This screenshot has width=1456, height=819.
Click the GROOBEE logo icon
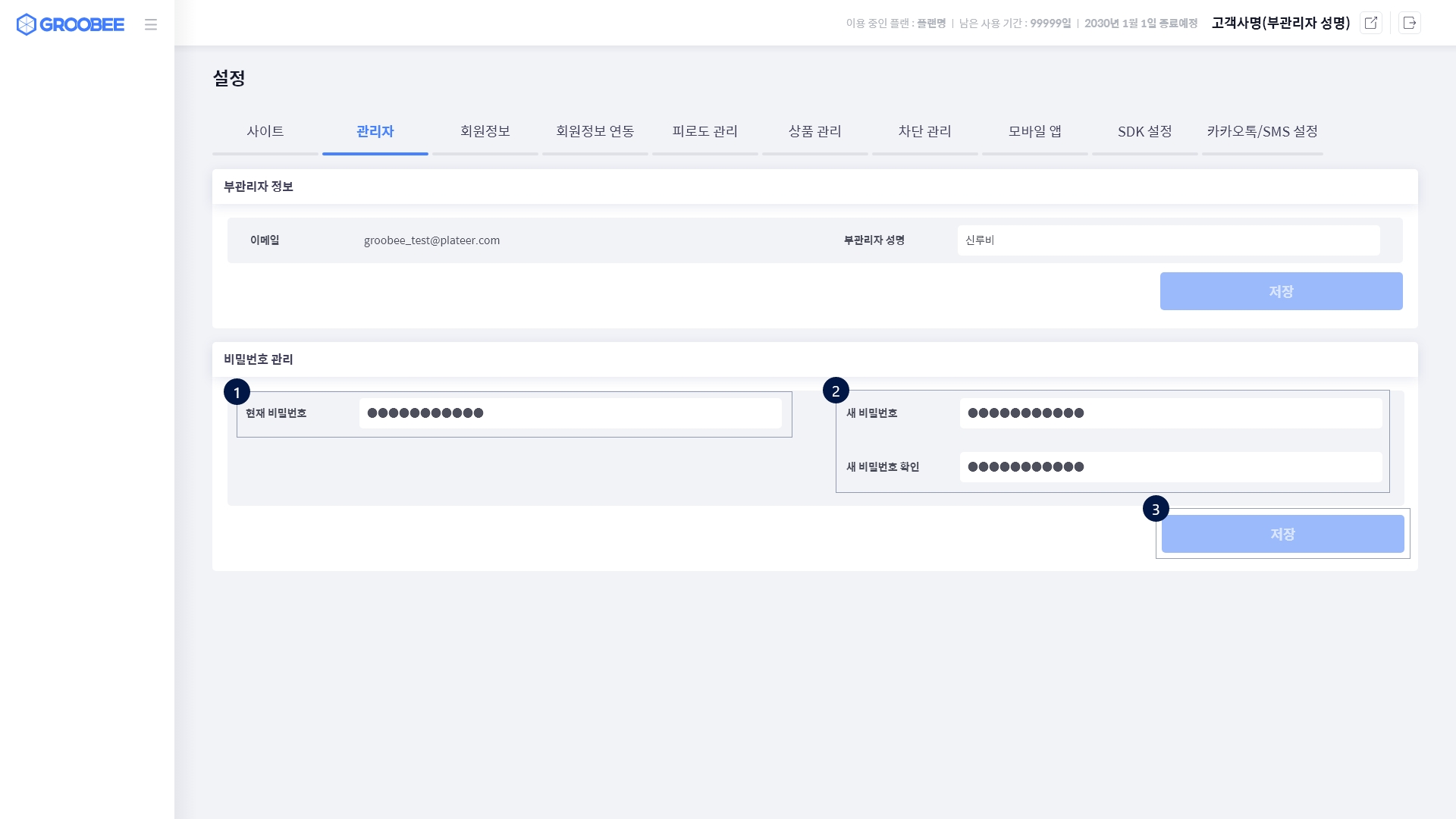pos(27,24)
